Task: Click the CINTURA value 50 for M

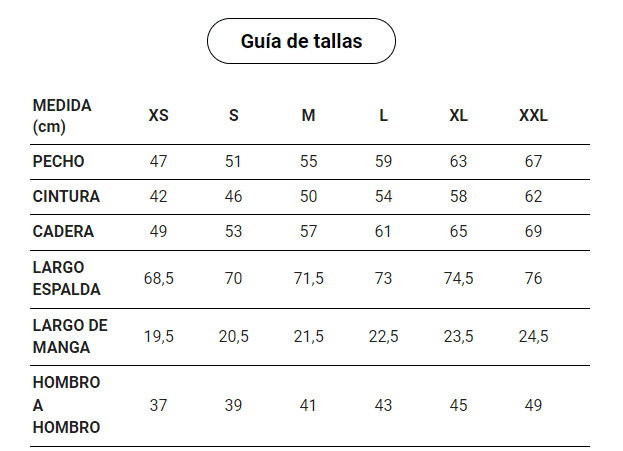Action: [x=308, y=196]
